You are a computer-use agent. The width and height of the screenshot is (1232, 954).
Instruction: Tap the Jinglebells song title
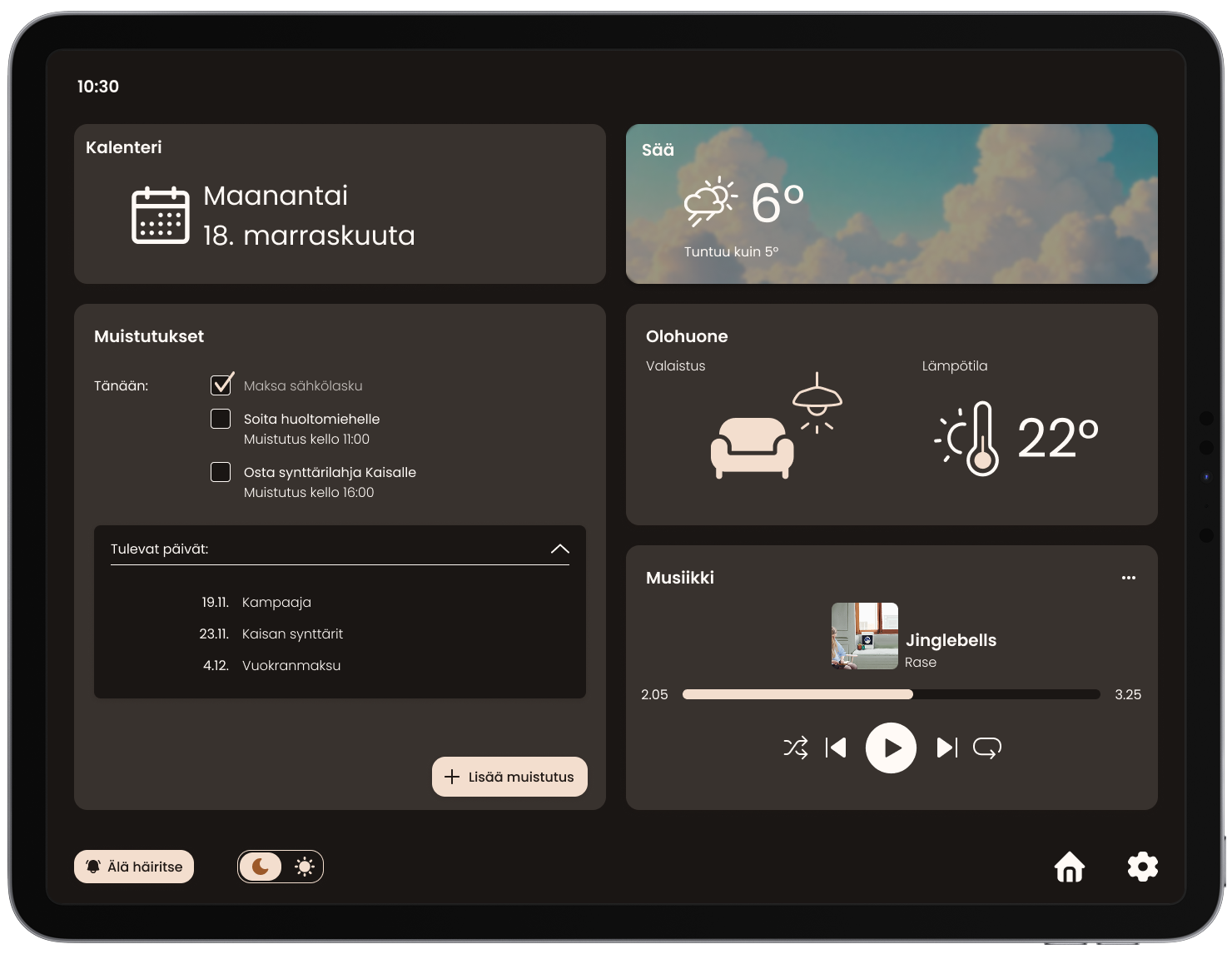[x=951, y=640]
